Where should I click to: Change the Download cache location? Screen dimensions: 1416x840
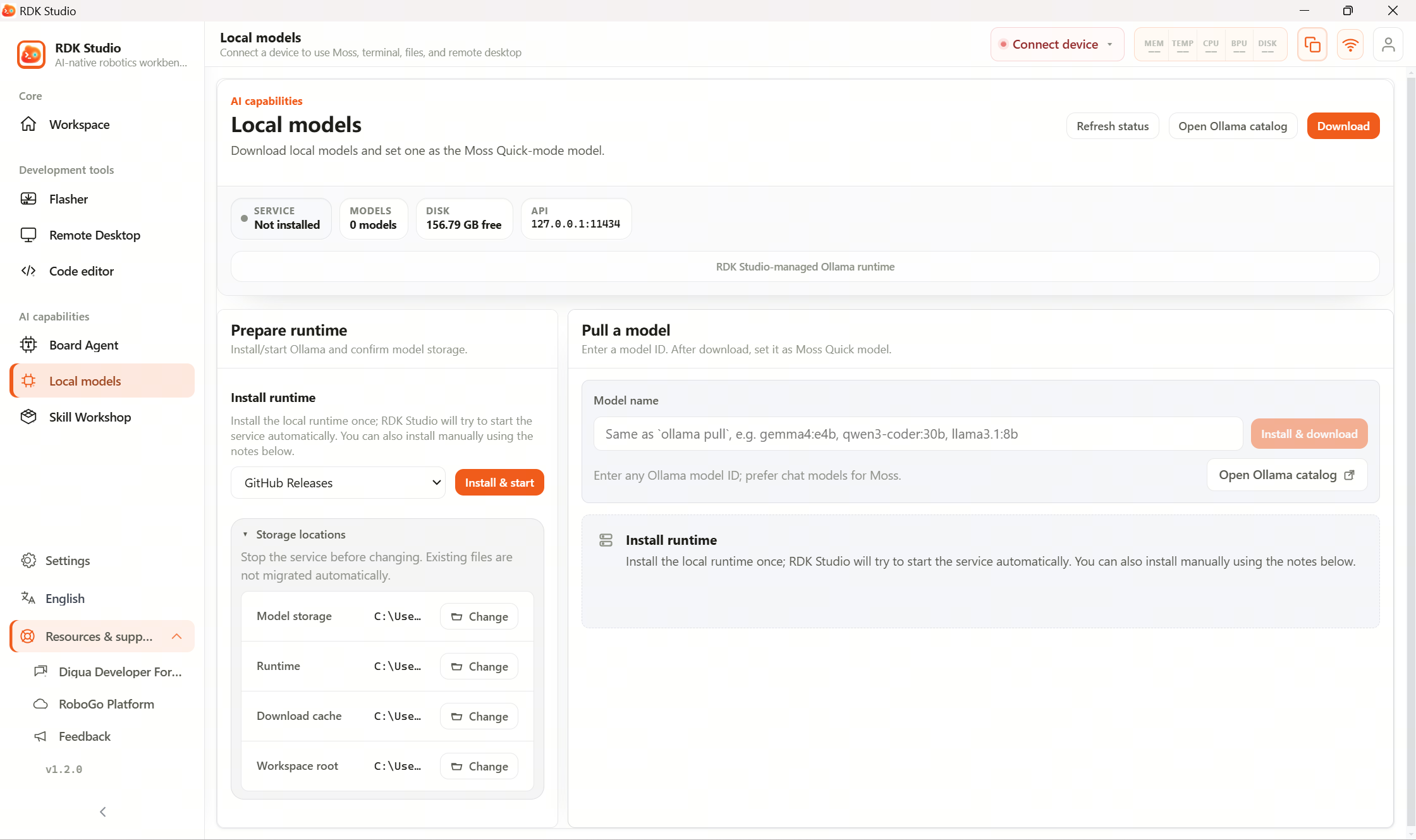tap(479, 716)
